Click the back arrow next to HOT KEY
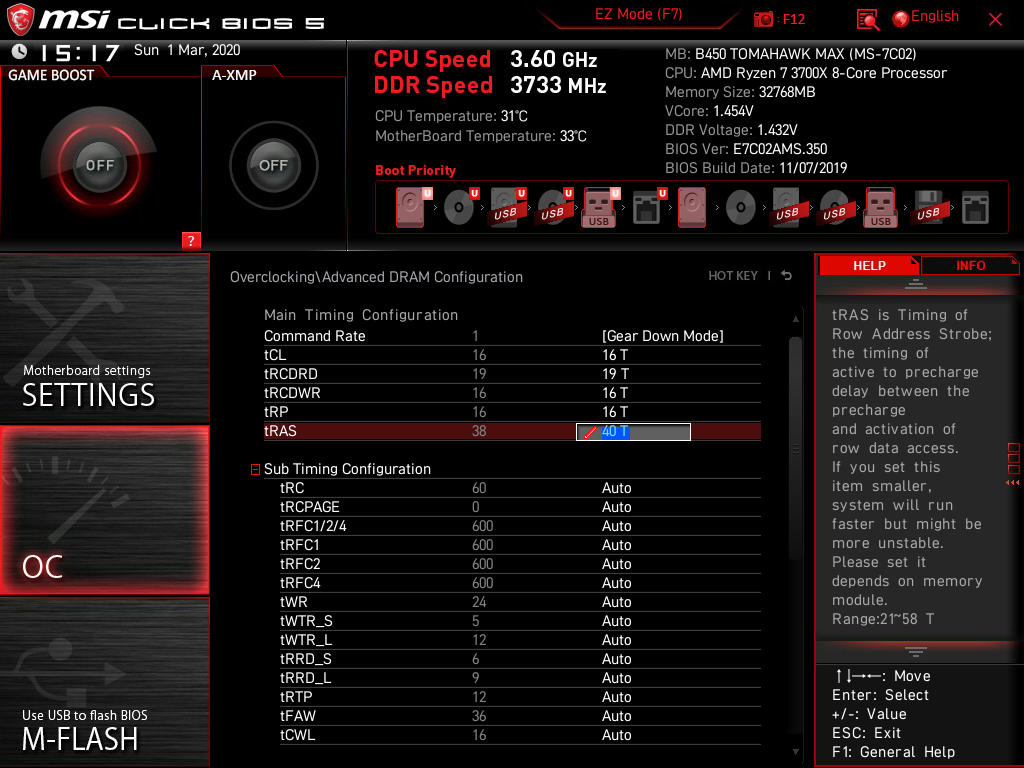Screen dimensions: 1024x768 (787, 276)
